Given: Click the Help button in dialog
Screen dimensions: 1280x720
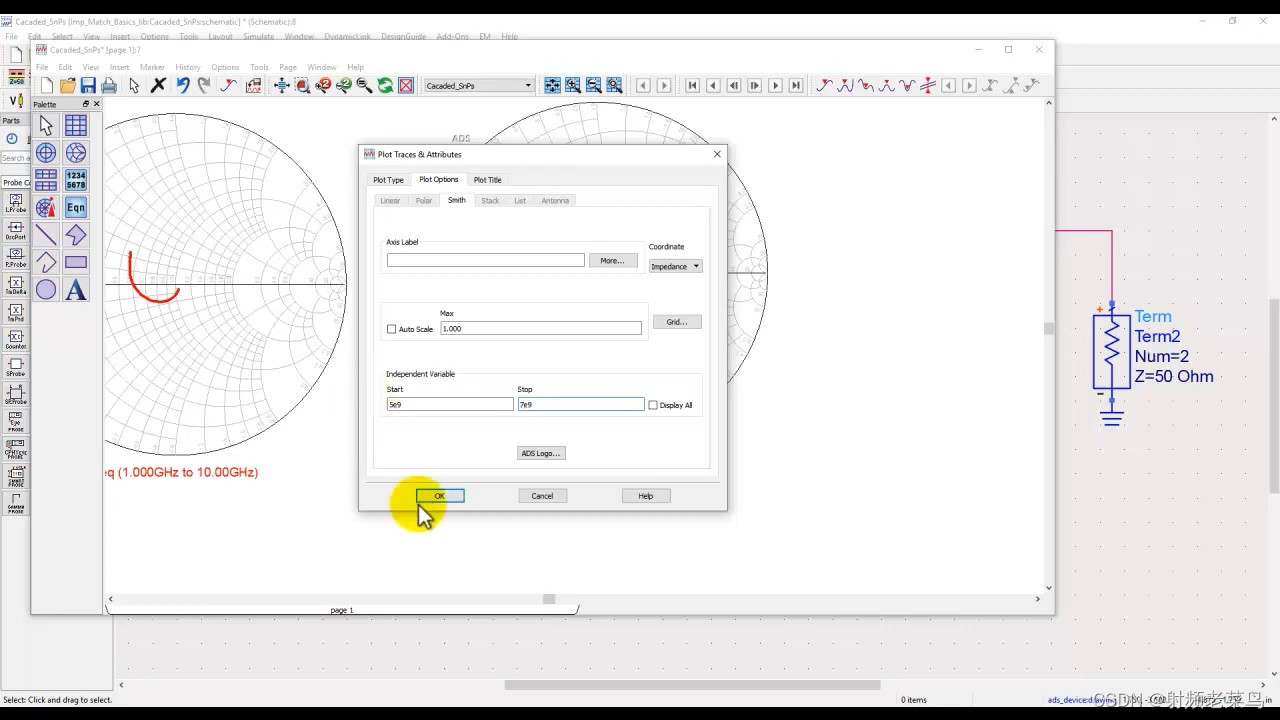Looking at the screenshot, I should tap(646, 496).
